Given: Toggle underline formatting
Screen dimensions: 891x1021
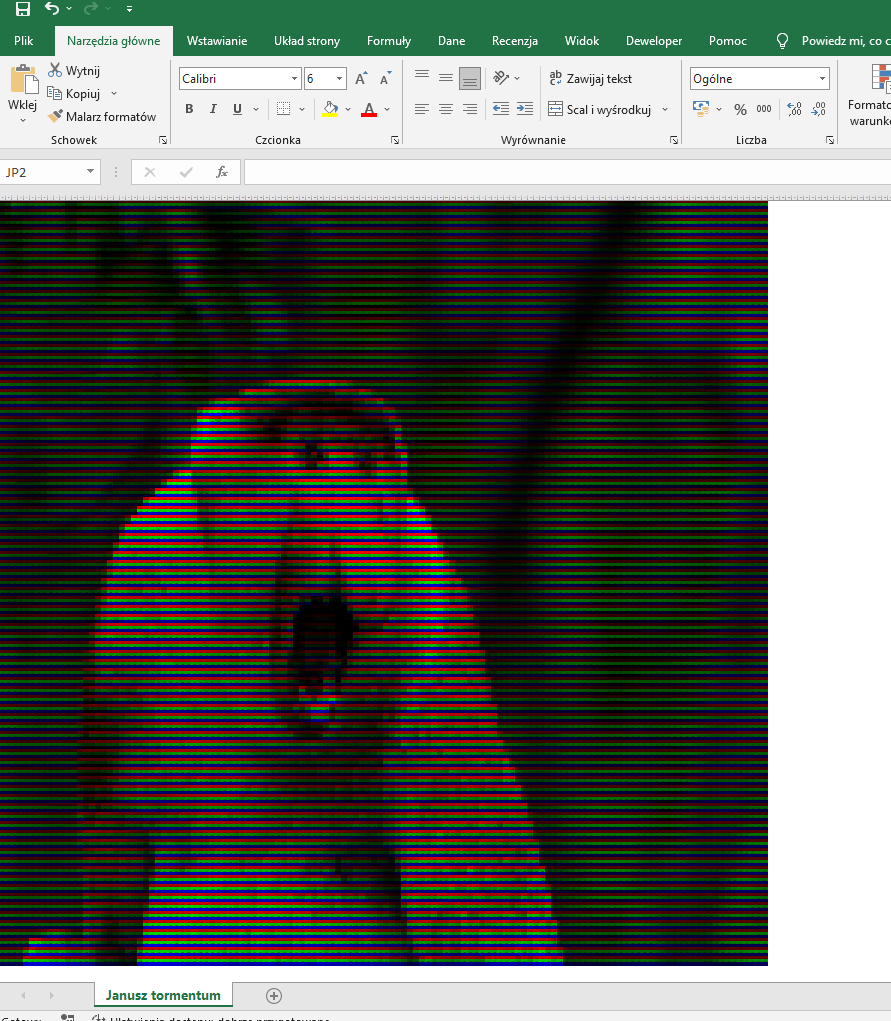Looking at the screenshot, I should point(238,109).
